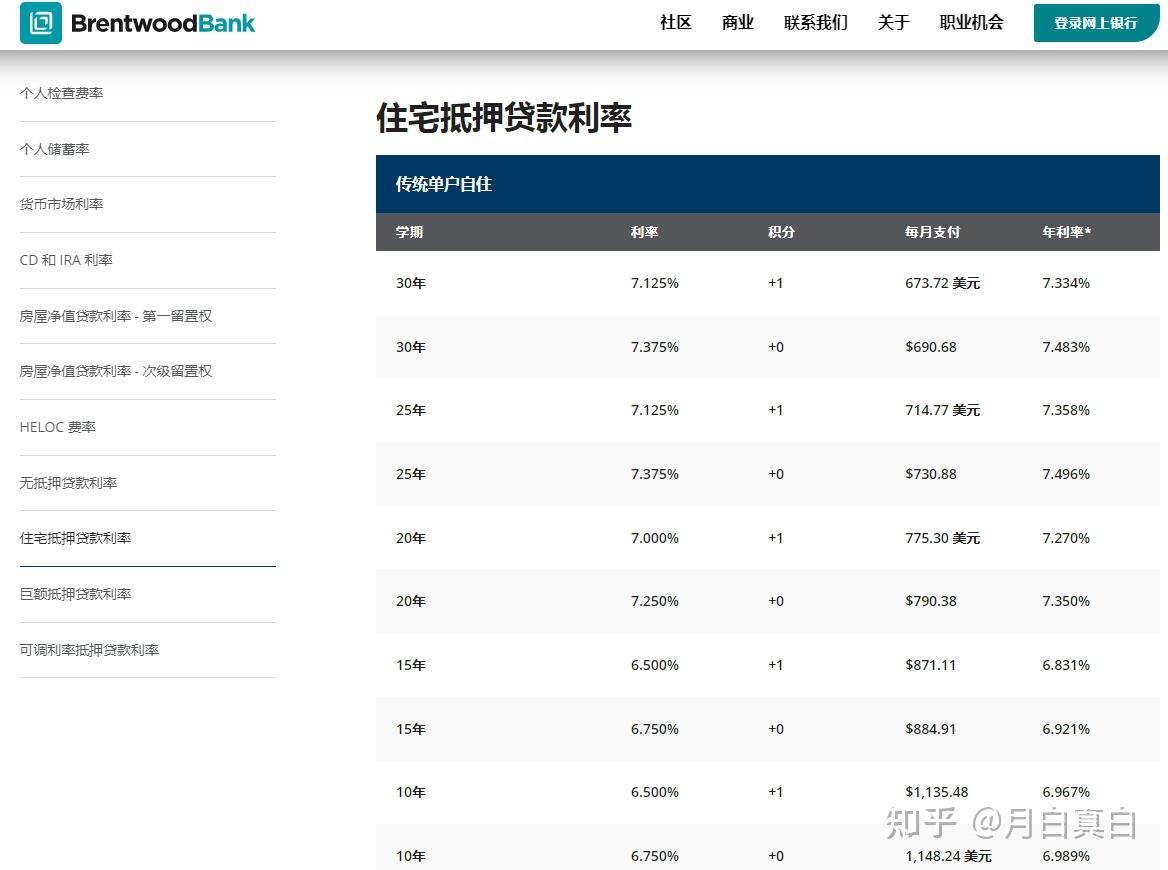
Task: Select 房屋净值贷款利率 - 次级留置权 link
Action: (x=115, y=371)
